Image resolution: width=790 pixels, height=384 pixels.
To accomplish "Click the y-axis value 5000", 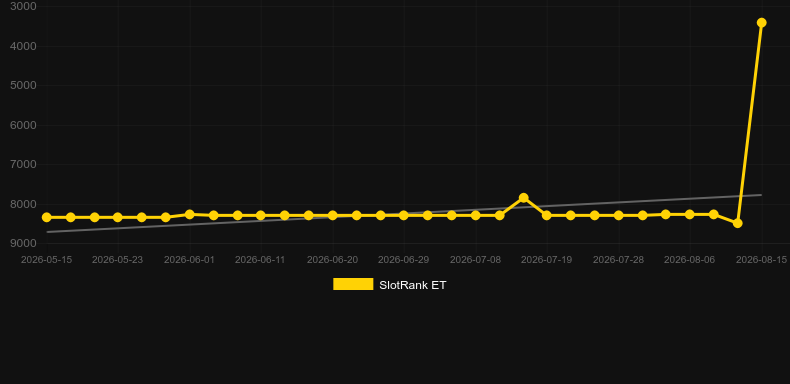I will pyautogui.click(x=23, y=86).
